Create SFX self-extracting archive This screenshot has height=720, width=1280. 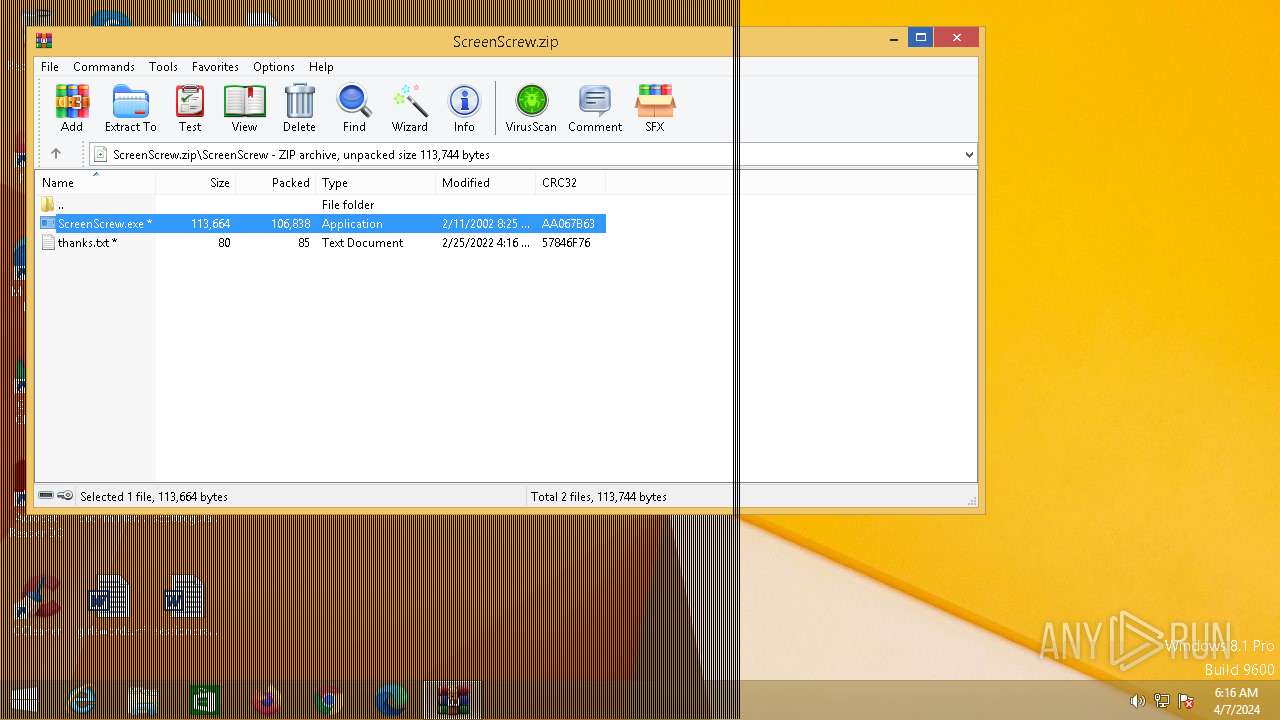pyautogui.click(x=655, y=108)
